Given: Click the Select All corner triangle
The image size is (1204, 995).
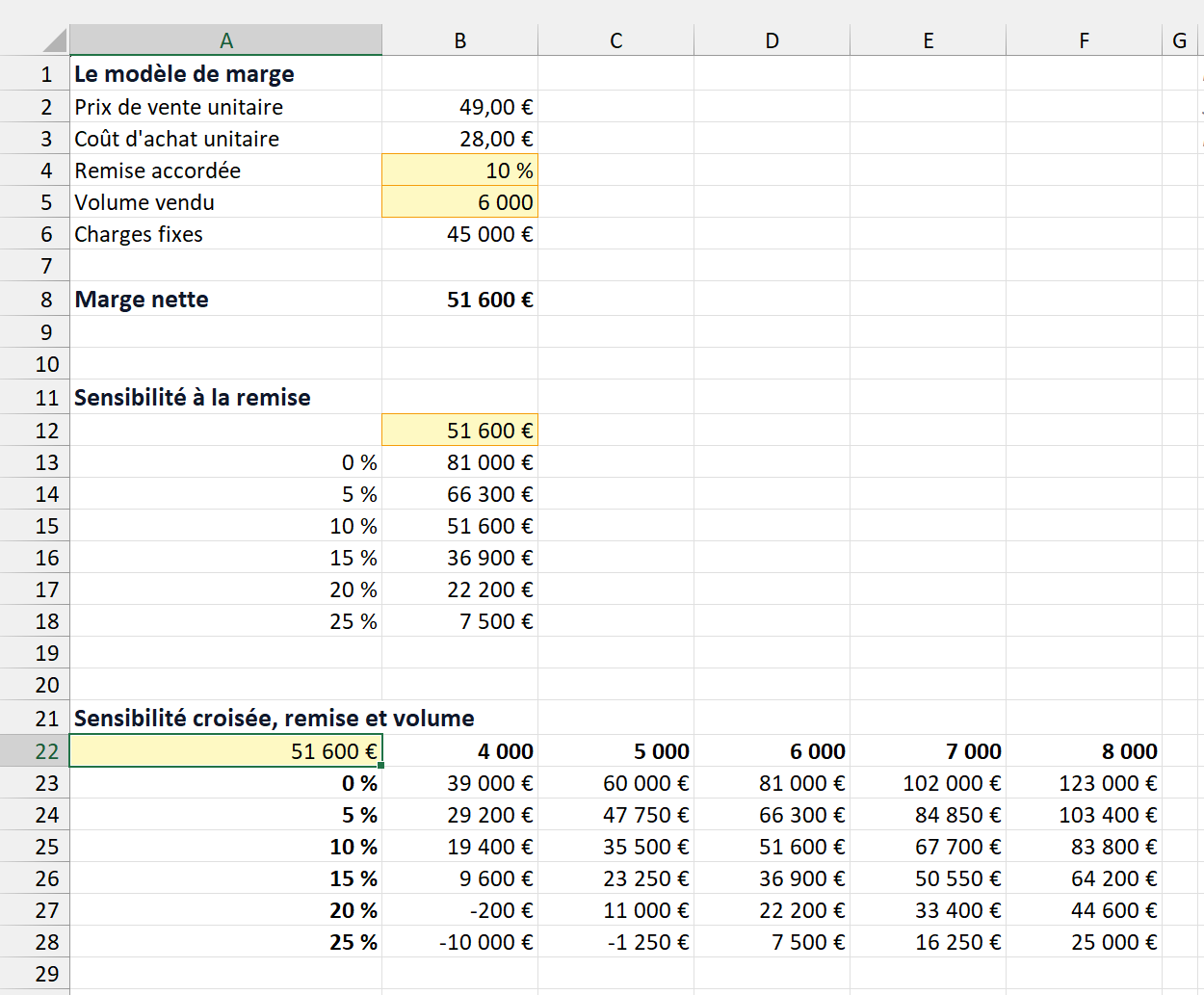Looking at the screenshot, I should click(55, 40).
